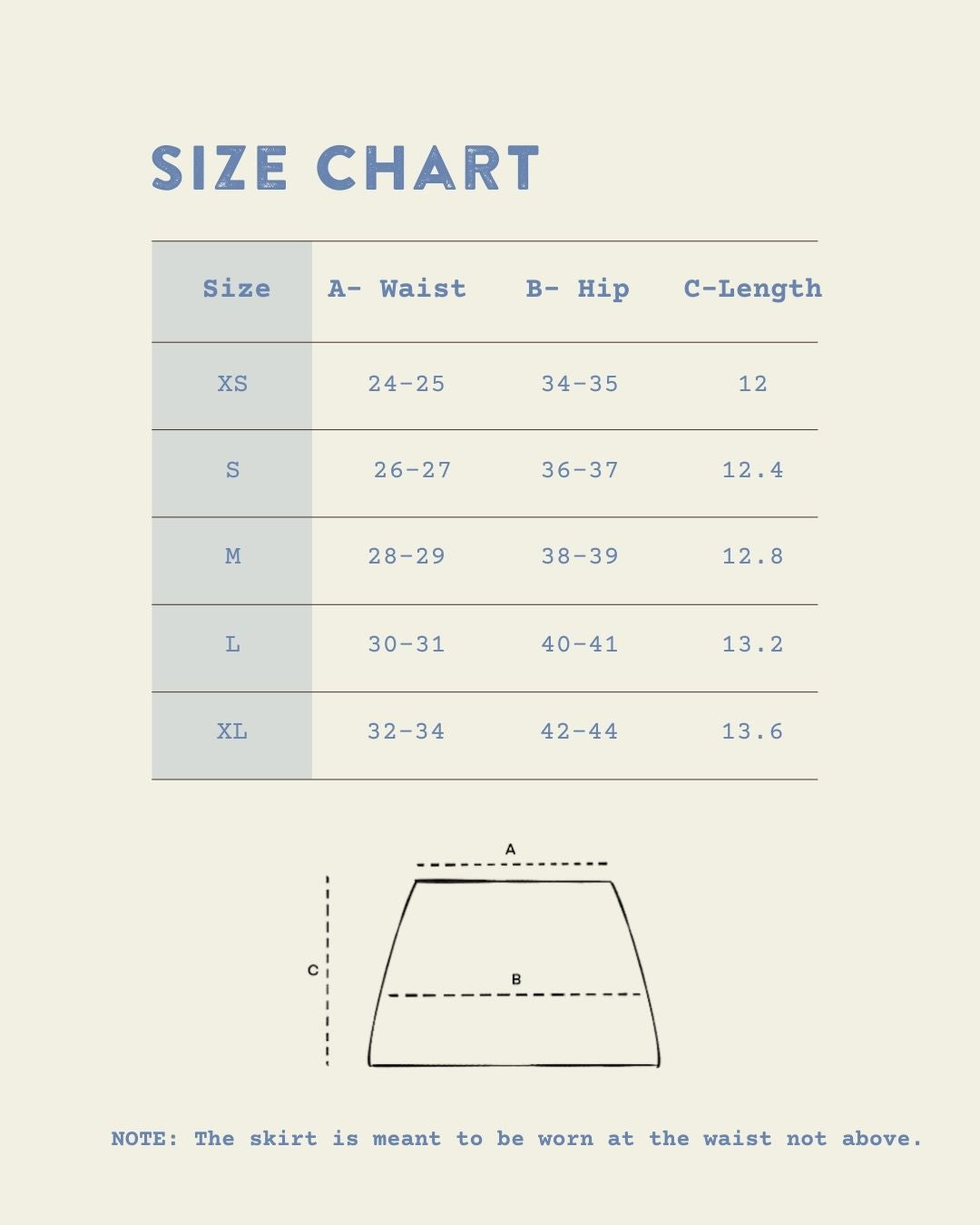This screenshot has width=980, height=1225.
Task: Click the 42-44 hip measurement cell
Action: [x=580, y=731]
